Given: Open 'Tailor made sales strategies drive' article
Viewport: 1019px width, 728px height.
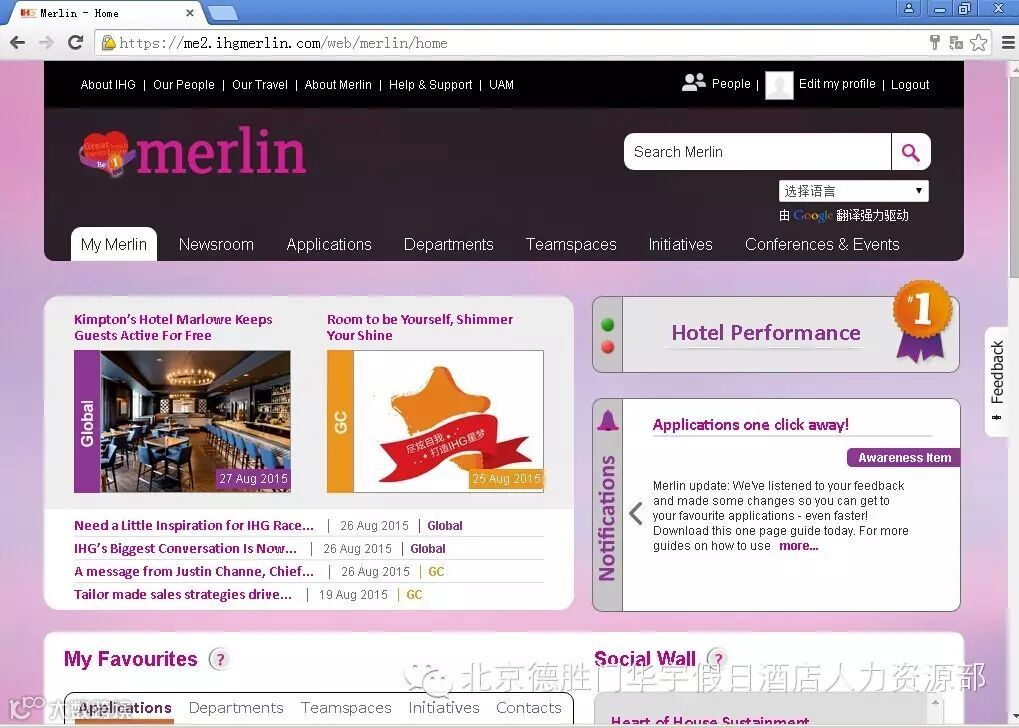Looking at the screenshot, I should coord(183,595).
